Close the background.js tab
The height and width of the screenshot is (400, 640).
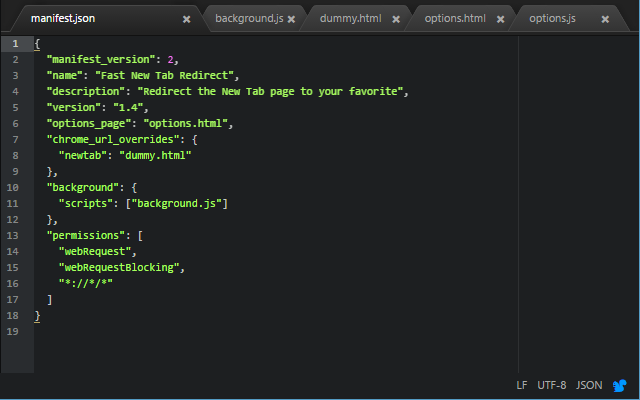tap(291, 19)
